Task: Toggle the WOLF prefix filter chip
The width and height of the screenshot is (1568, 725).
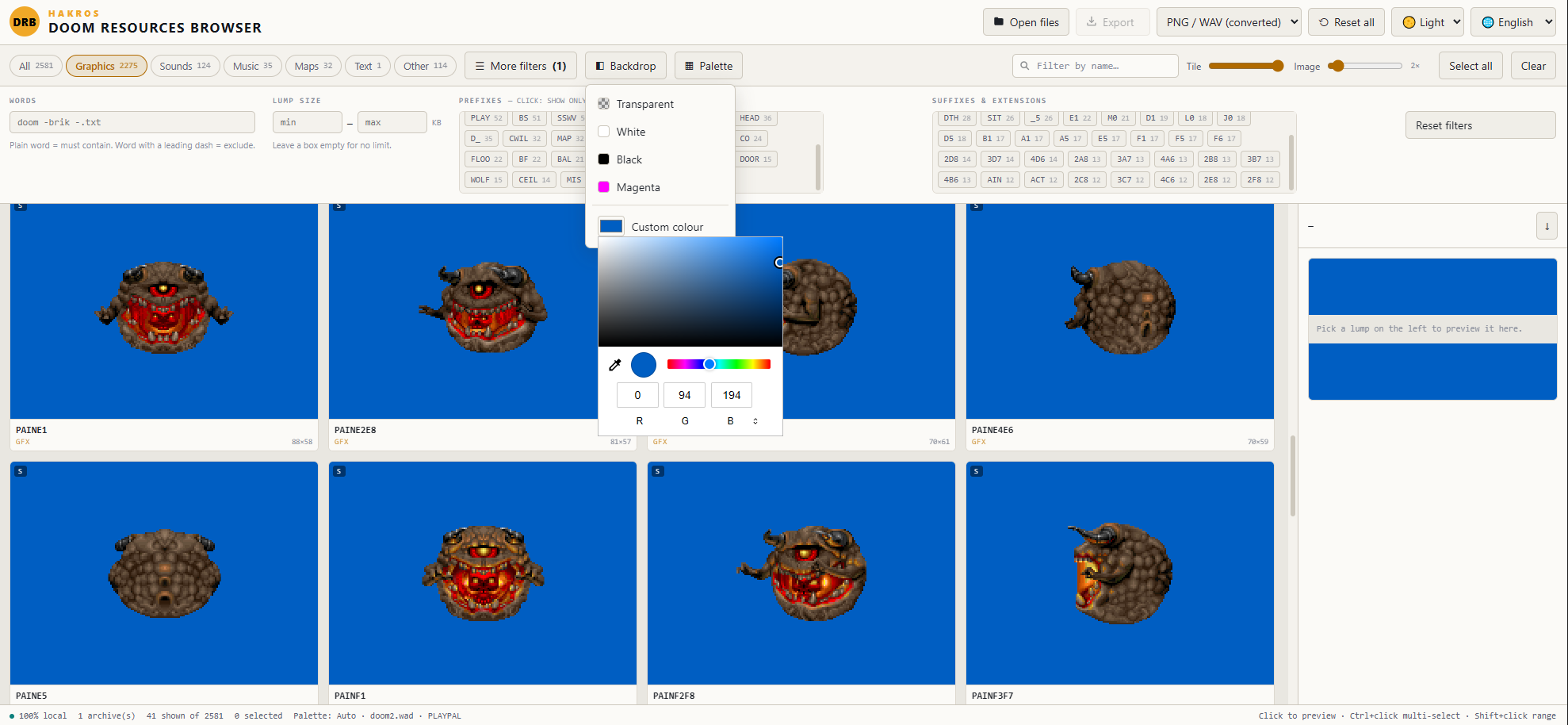Action: tap(486, 180)
